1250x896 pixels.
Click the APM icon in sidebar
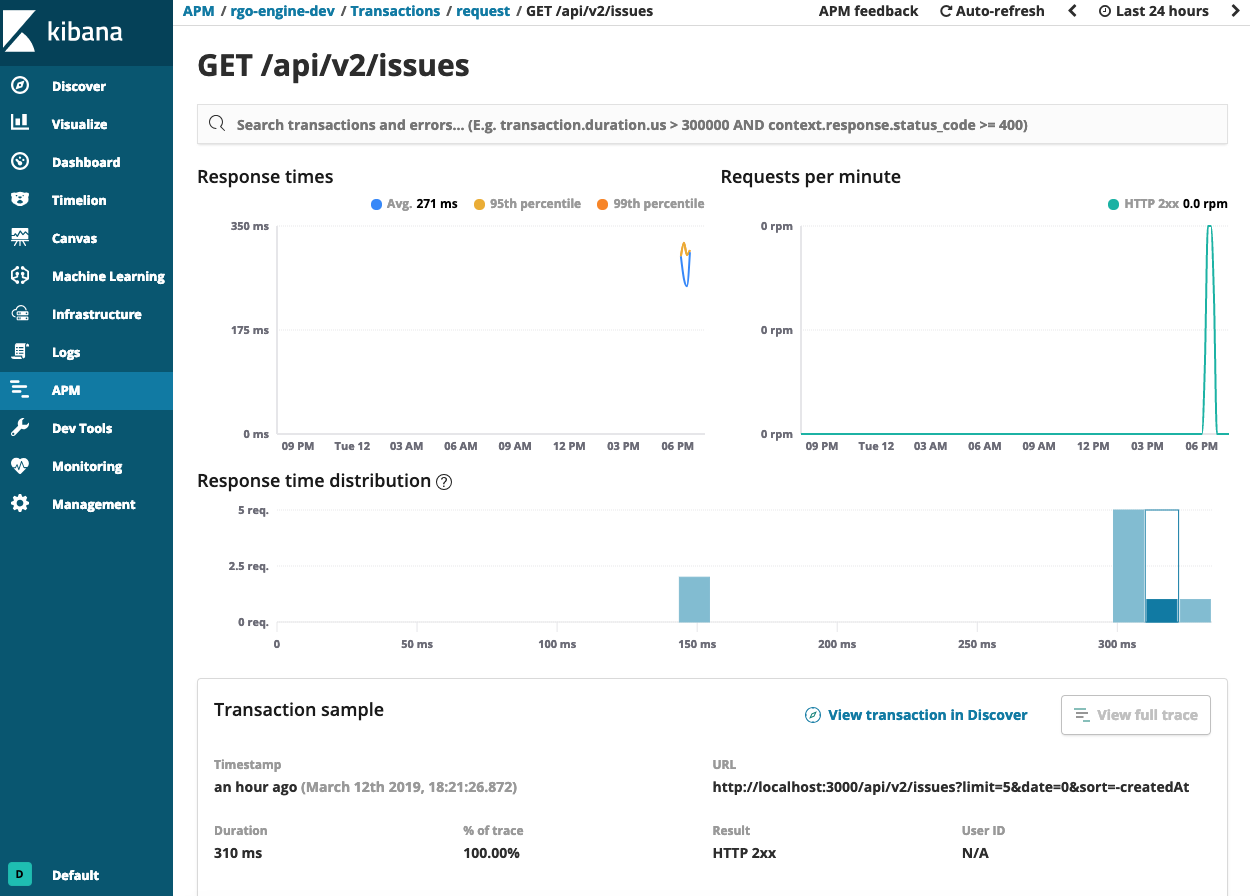[20, 390]
